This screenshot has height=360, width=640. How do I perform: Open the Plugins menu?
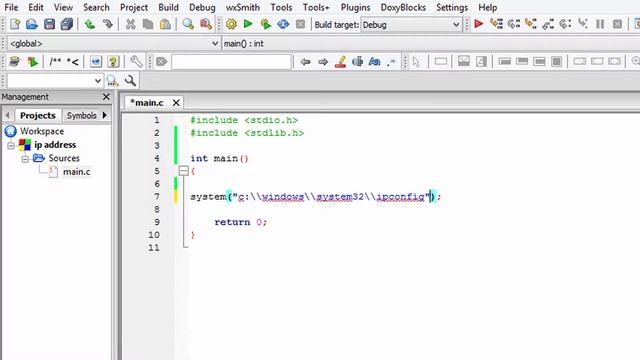(356, 7)
